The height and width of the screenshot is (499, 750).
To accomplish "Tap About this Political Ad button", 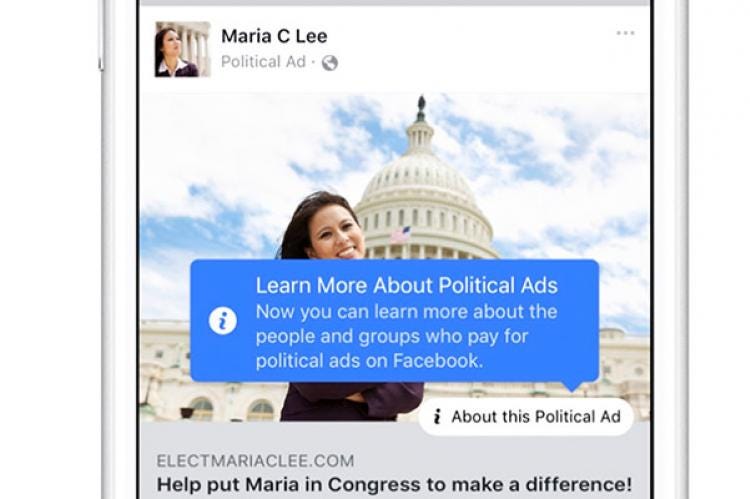I will click(526, 417).
